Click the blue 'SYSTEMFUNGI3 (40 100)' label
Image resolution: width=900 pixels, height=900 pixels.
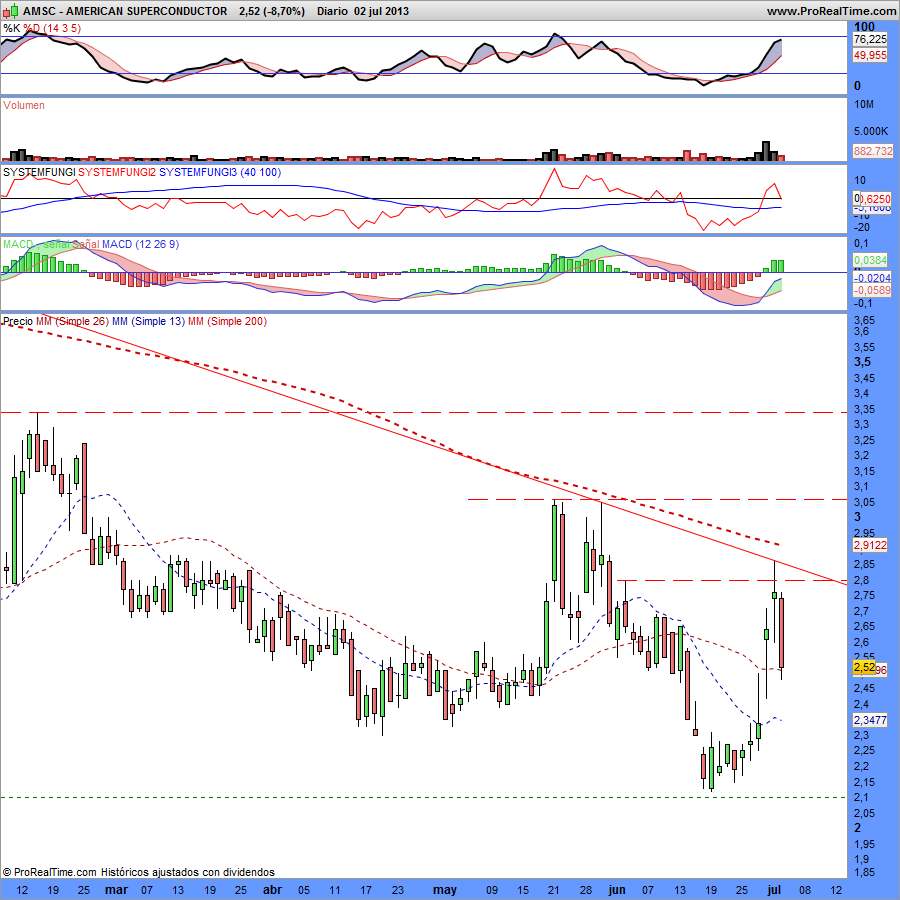click(220, 172)
